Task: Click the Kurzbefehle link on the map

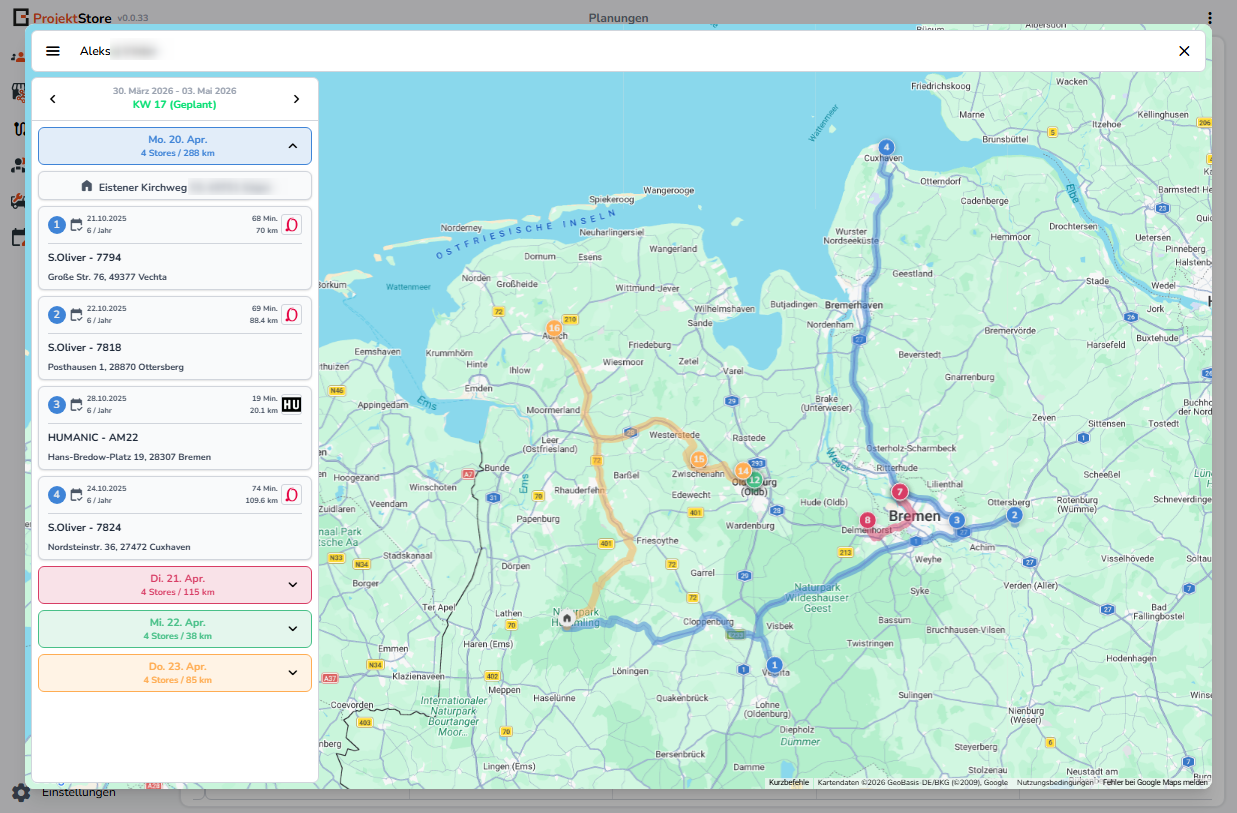Action: [x=788, y=782]
